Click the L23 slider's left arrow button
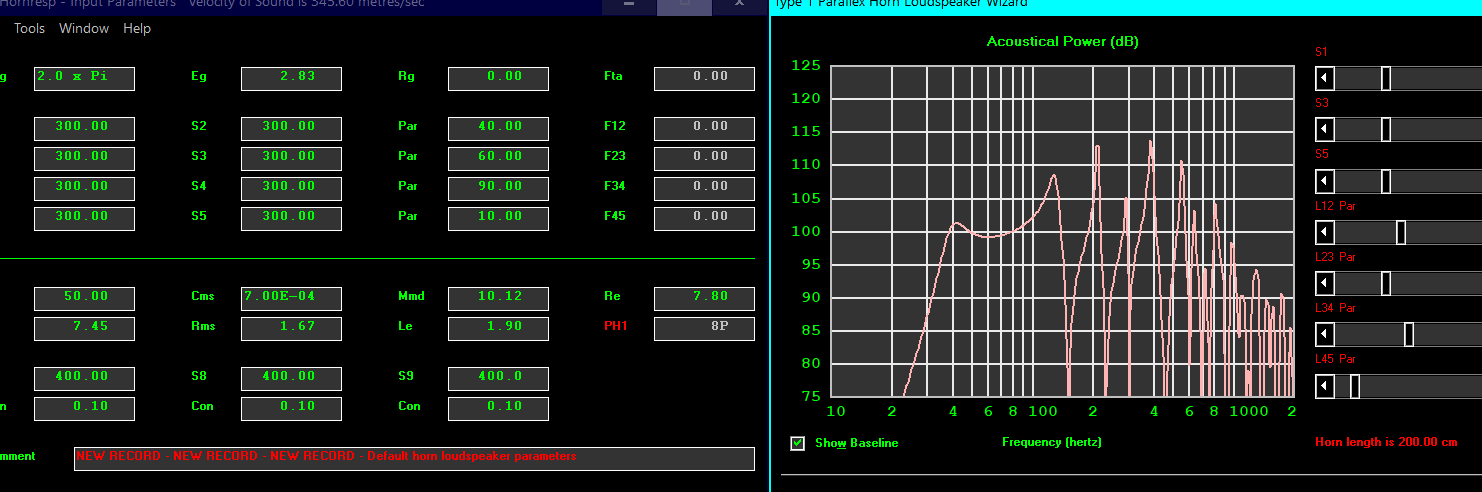Screen dimensions: 1482x492 [x=1325, y=284]
